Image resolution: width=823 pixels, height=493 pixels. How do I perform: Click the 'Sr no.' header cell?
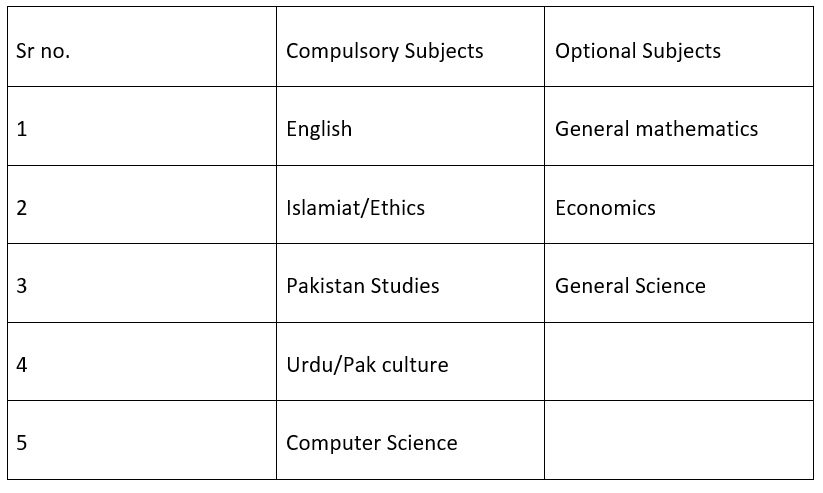[142, 47]
